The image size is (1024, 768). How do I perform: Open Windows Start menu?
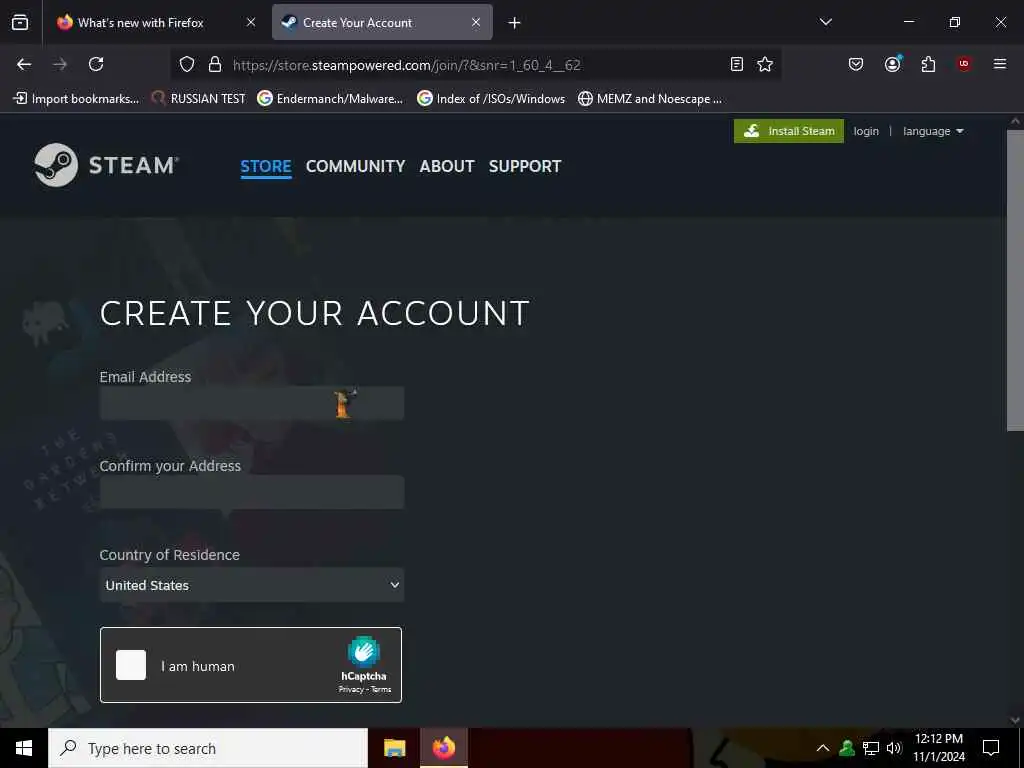(24, 748)
